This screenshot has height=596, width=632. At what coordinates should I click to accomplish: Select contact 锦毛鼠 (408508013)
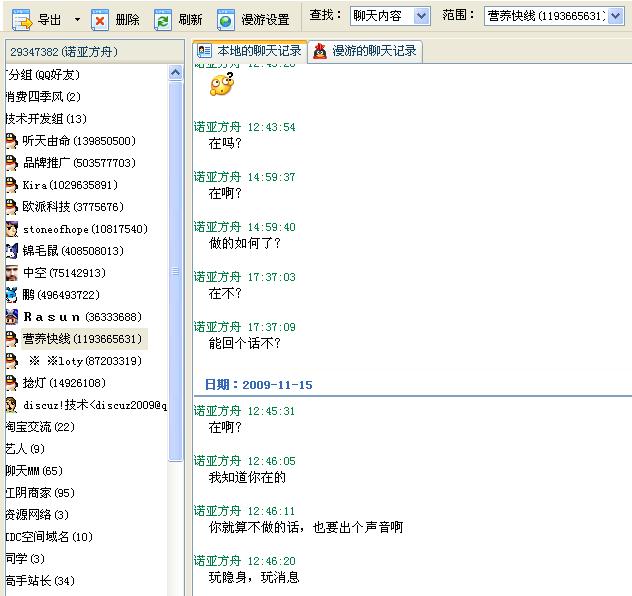(73, 251)
